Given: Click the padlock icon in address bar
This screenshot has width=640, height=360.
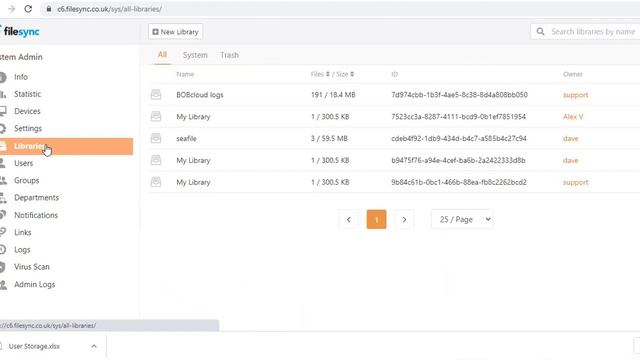Looking at the screenshot, I should pyautogui.click(x=49, y=9).
